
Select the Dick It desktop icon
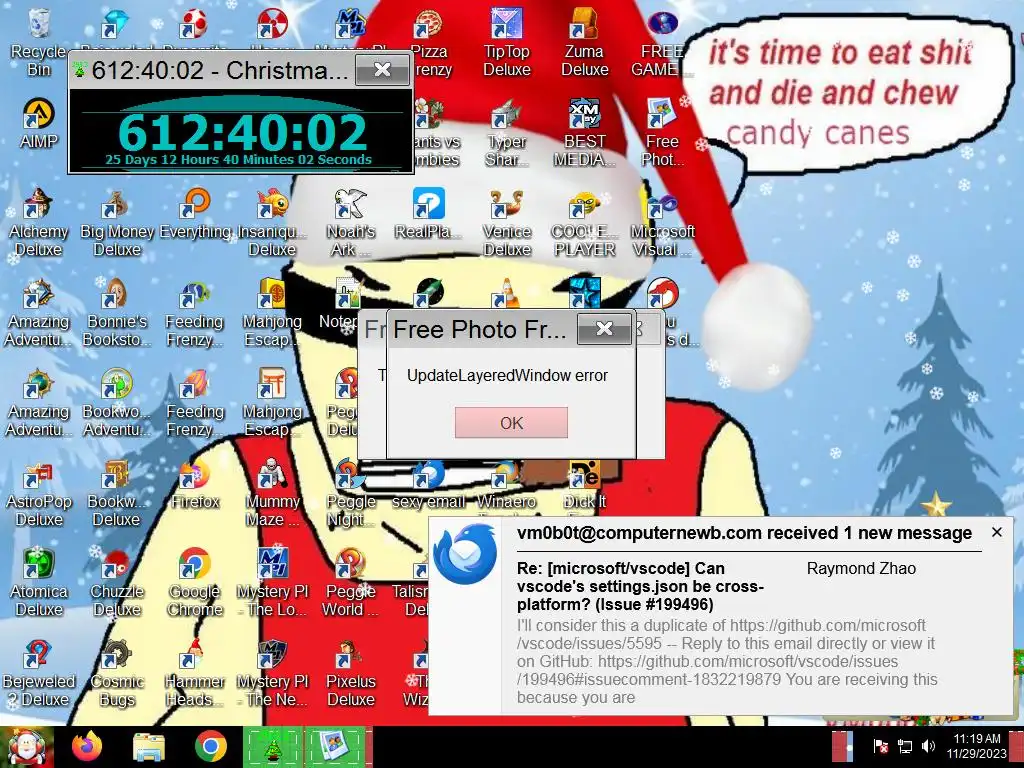pyautogui.click(x=584, y=486)
